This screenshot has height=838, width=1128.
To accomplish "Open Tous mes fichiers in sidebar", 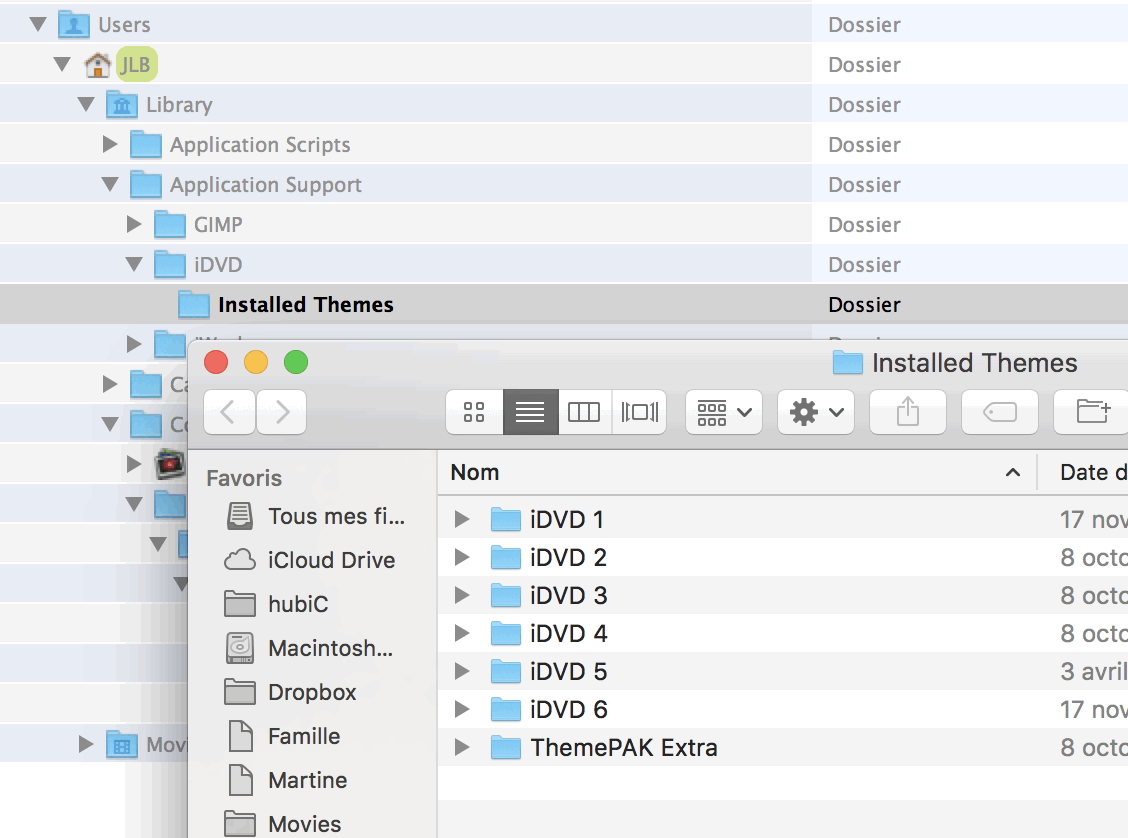I will coord(315,516).
